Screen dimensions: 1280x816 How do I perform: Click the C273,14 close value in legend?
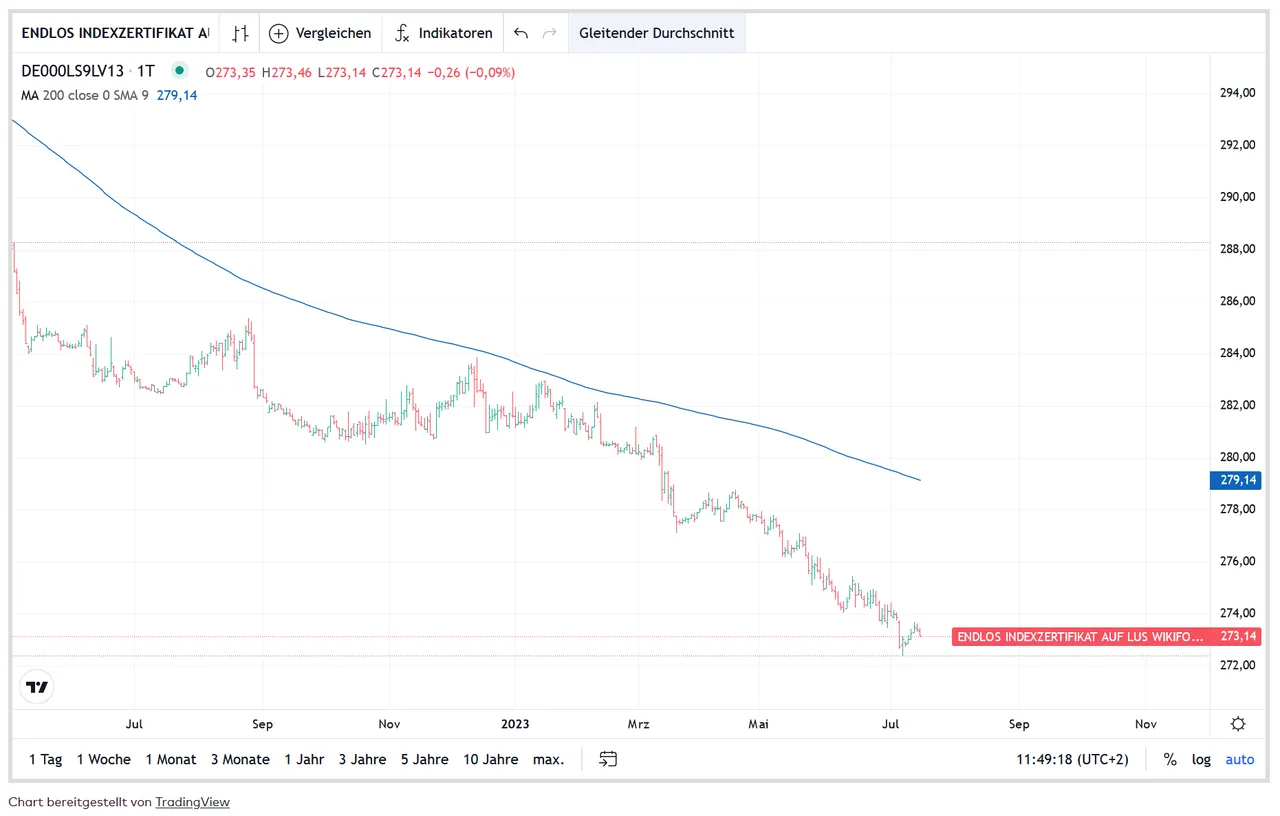click(x=395, y=72)
